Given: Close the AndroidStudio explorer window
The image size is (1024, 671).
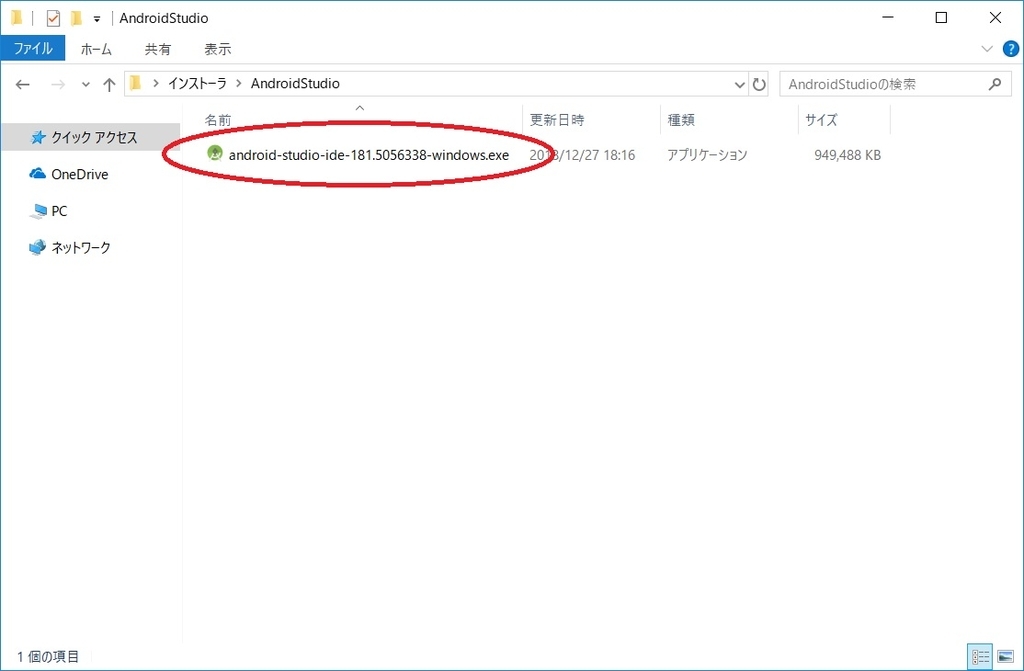Looking at the screenshot, I should point(995,18).
